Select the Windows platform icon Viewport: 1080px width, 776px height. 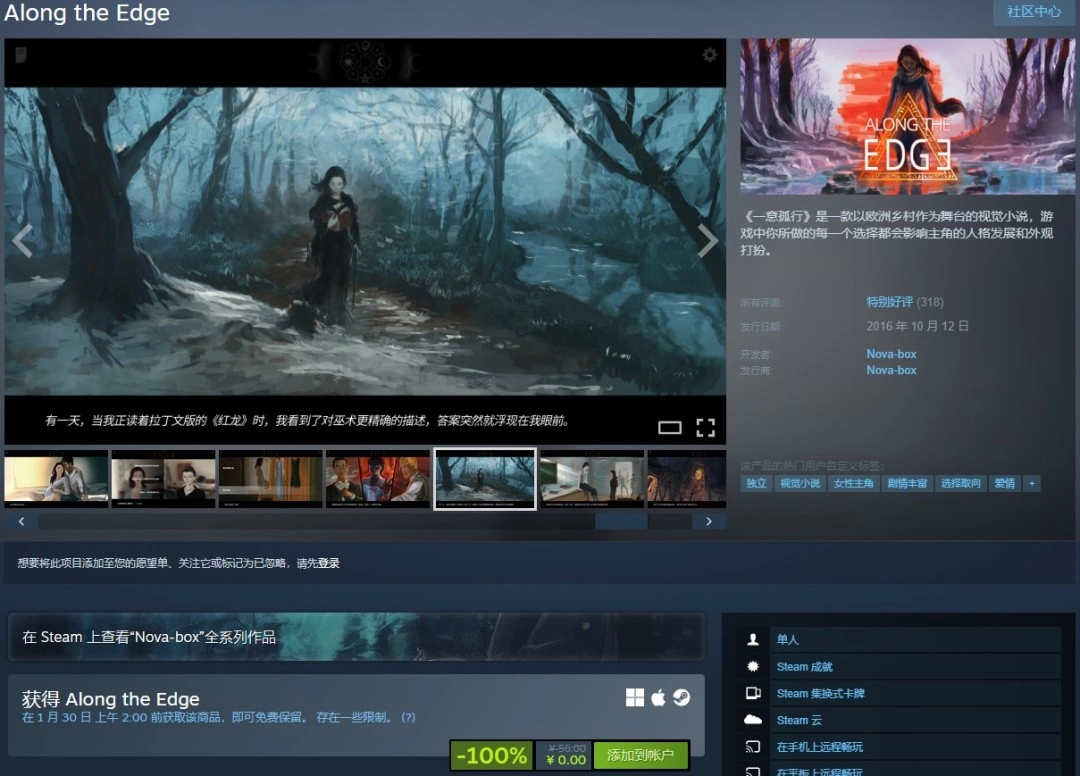pos(637,698)
